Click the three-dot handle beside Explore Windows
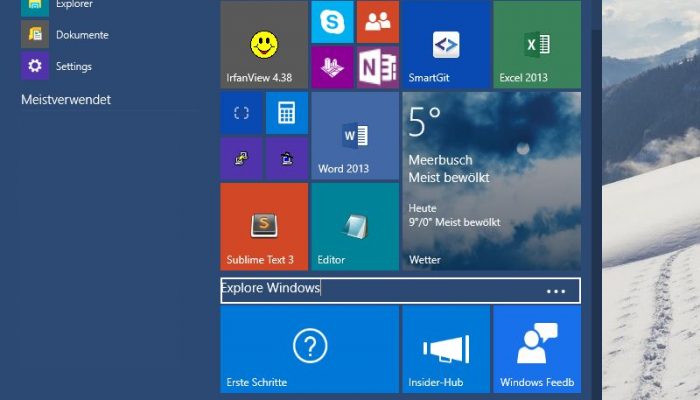Viewport: 700px width, 400px height. 556,292
